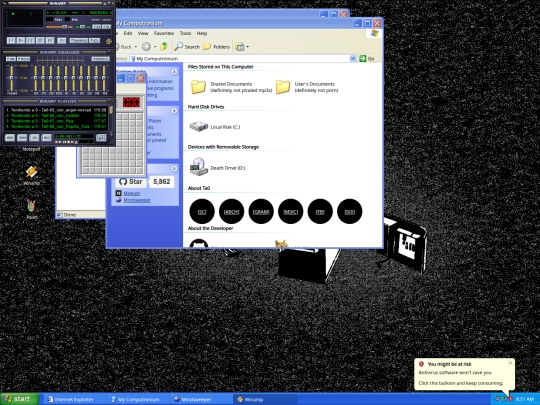Select playlist track 1 angel-novoat

(56, 110)
